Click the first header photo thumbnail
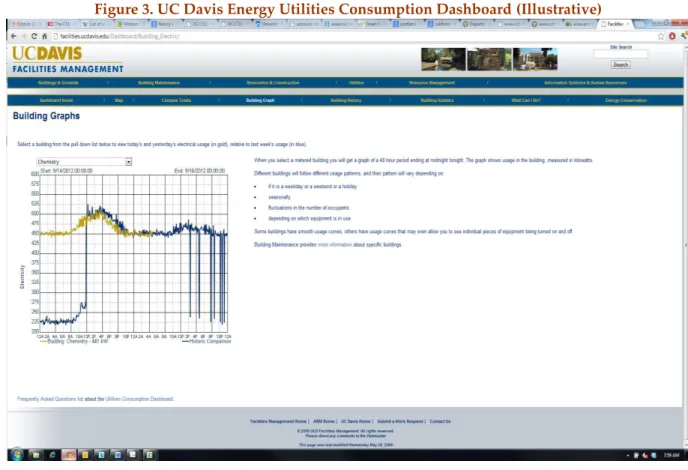 point(443,59)
